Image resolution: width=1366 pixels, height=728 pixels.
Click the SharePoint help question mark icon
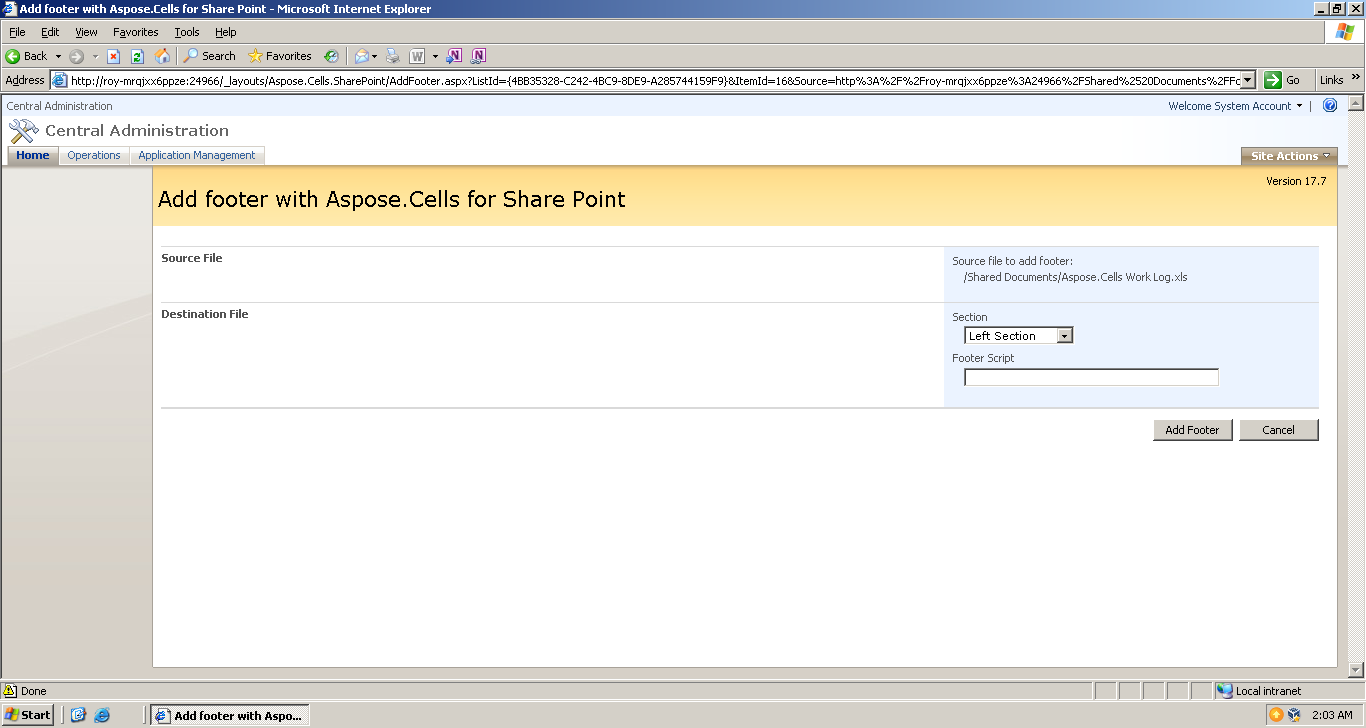click(x=1330, y=105)
